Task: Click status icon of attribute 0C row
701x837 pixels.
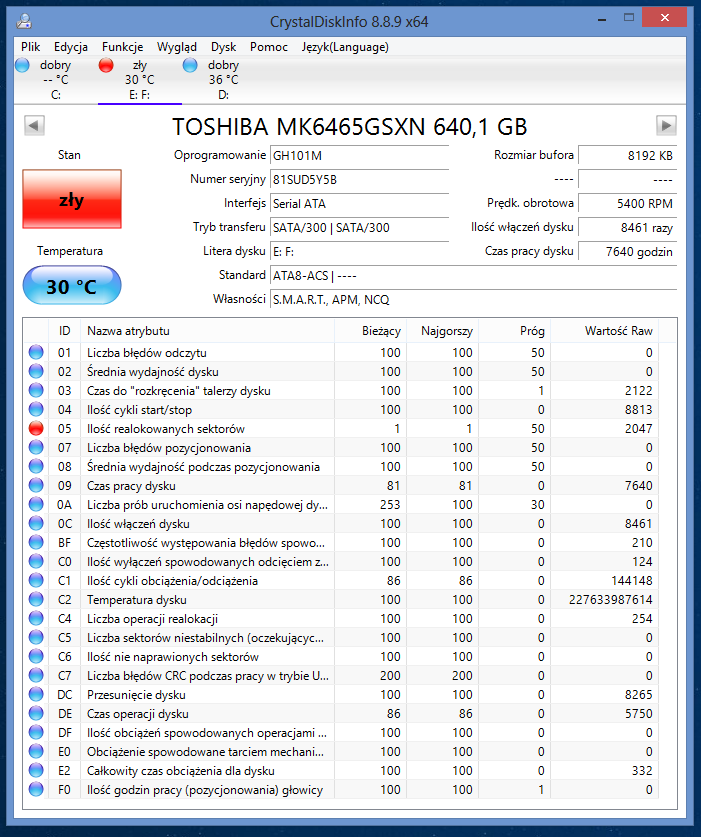Action: point(36,524)
